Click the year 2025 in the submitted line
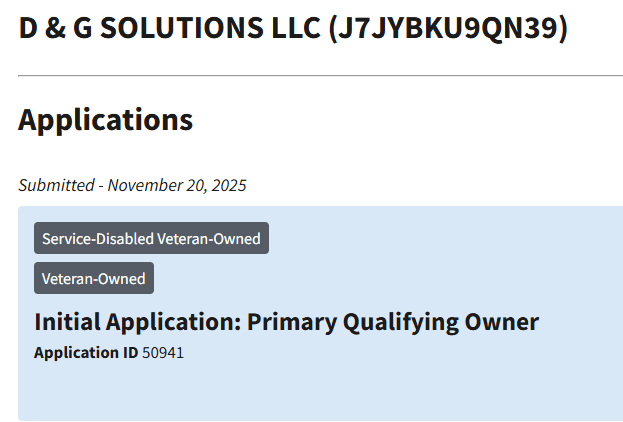Image resolution: width=623 pixels, height=422 pixels. tap(229, 186)
